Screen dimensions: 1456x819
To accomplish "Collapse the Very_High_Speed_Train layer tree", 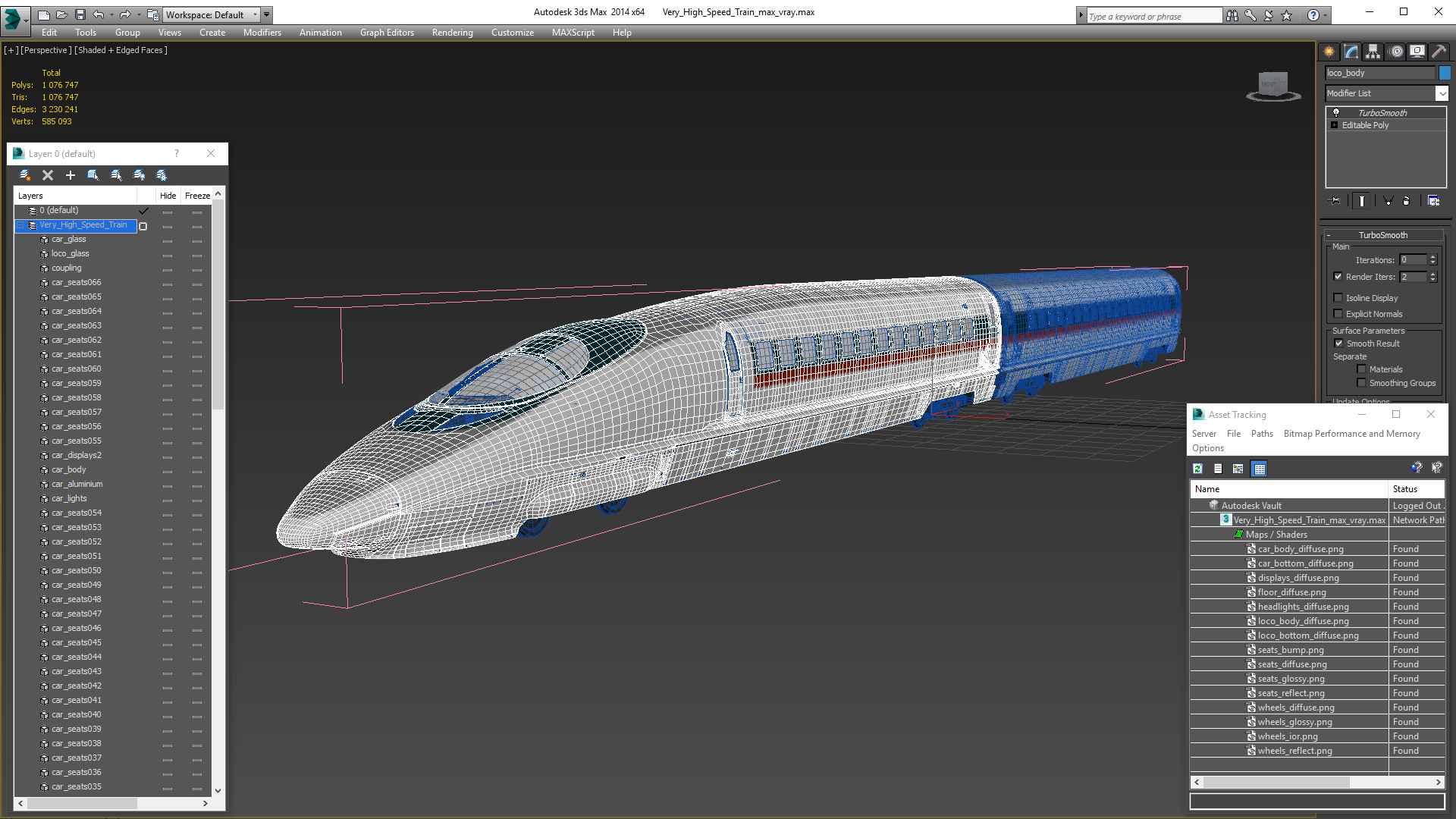I will pos(20,225).
